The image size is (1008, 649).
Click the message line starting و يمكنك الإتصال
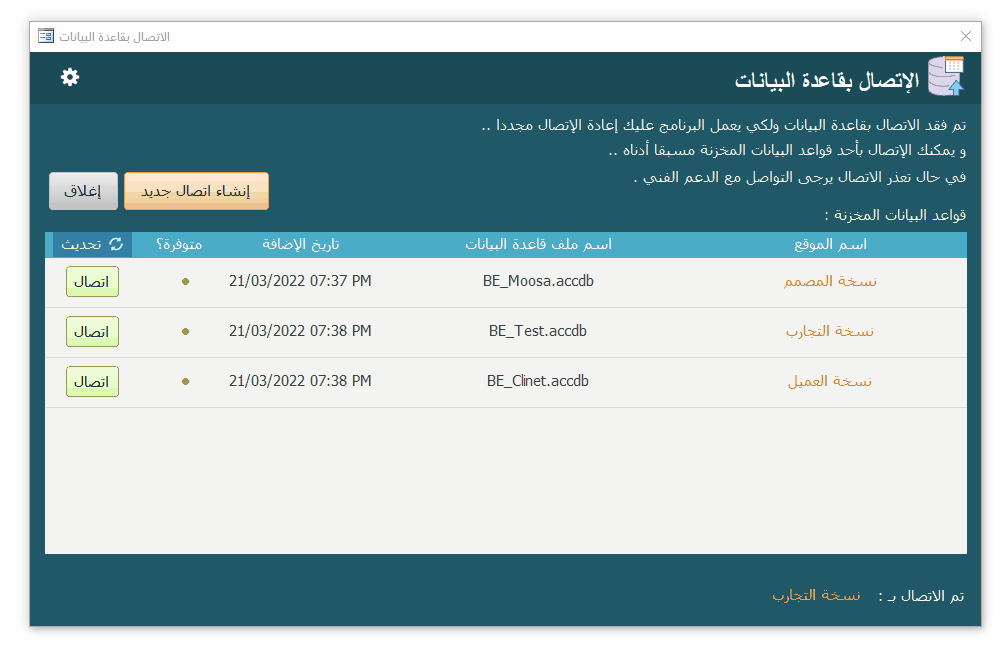point(788,150)
